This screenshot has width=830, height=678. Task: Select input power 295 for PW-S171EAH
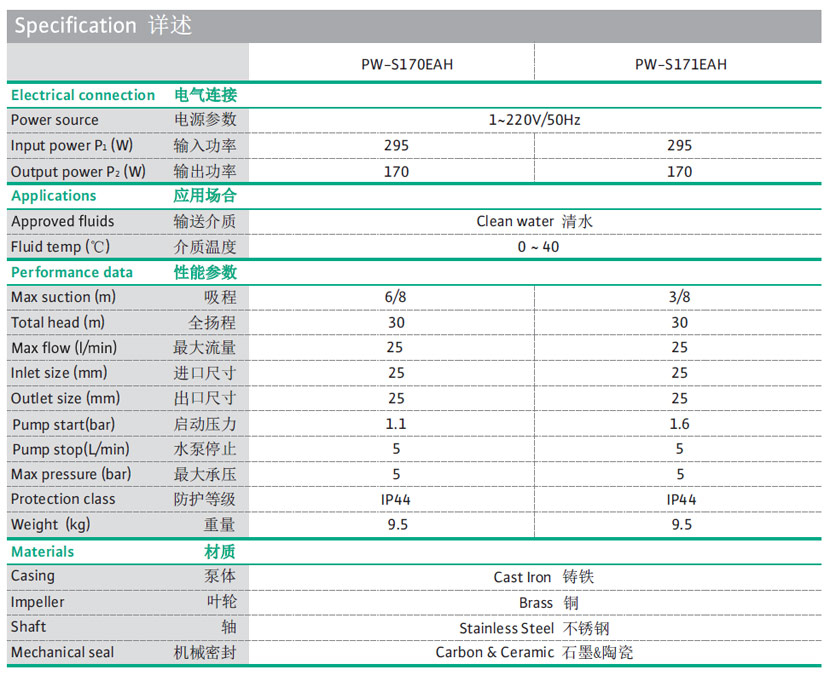pos(680,146)
